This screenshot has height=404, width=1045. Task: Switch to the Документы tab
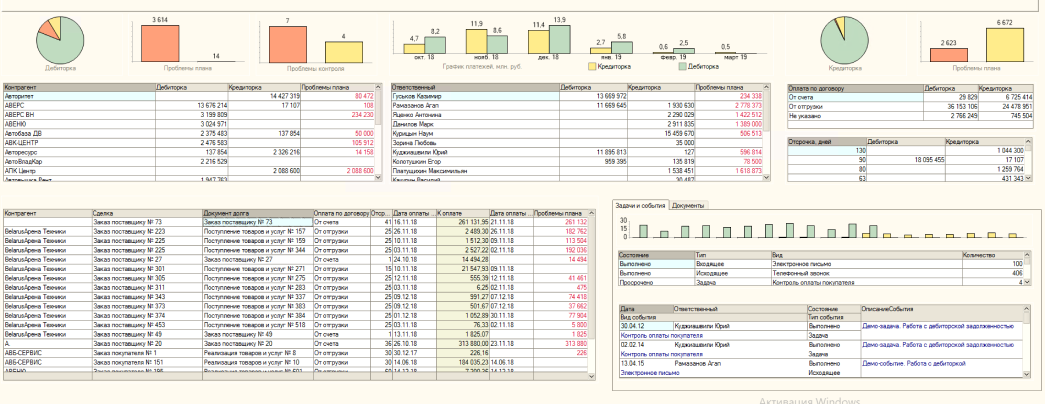pyautogui.click(x=687, y=204)
